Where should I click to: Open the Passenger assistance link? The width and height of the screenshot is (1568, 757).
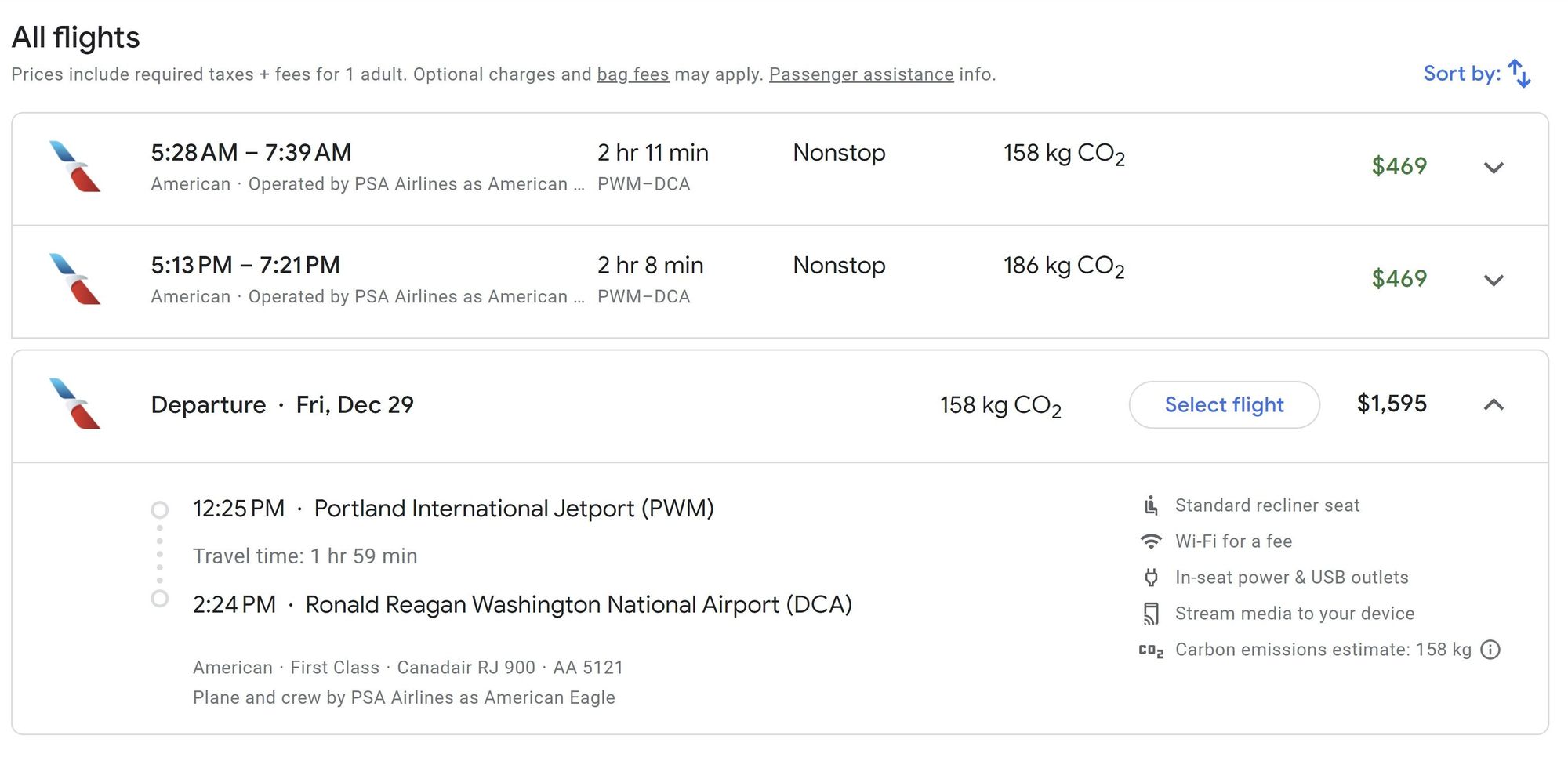(x=861, y=74)
